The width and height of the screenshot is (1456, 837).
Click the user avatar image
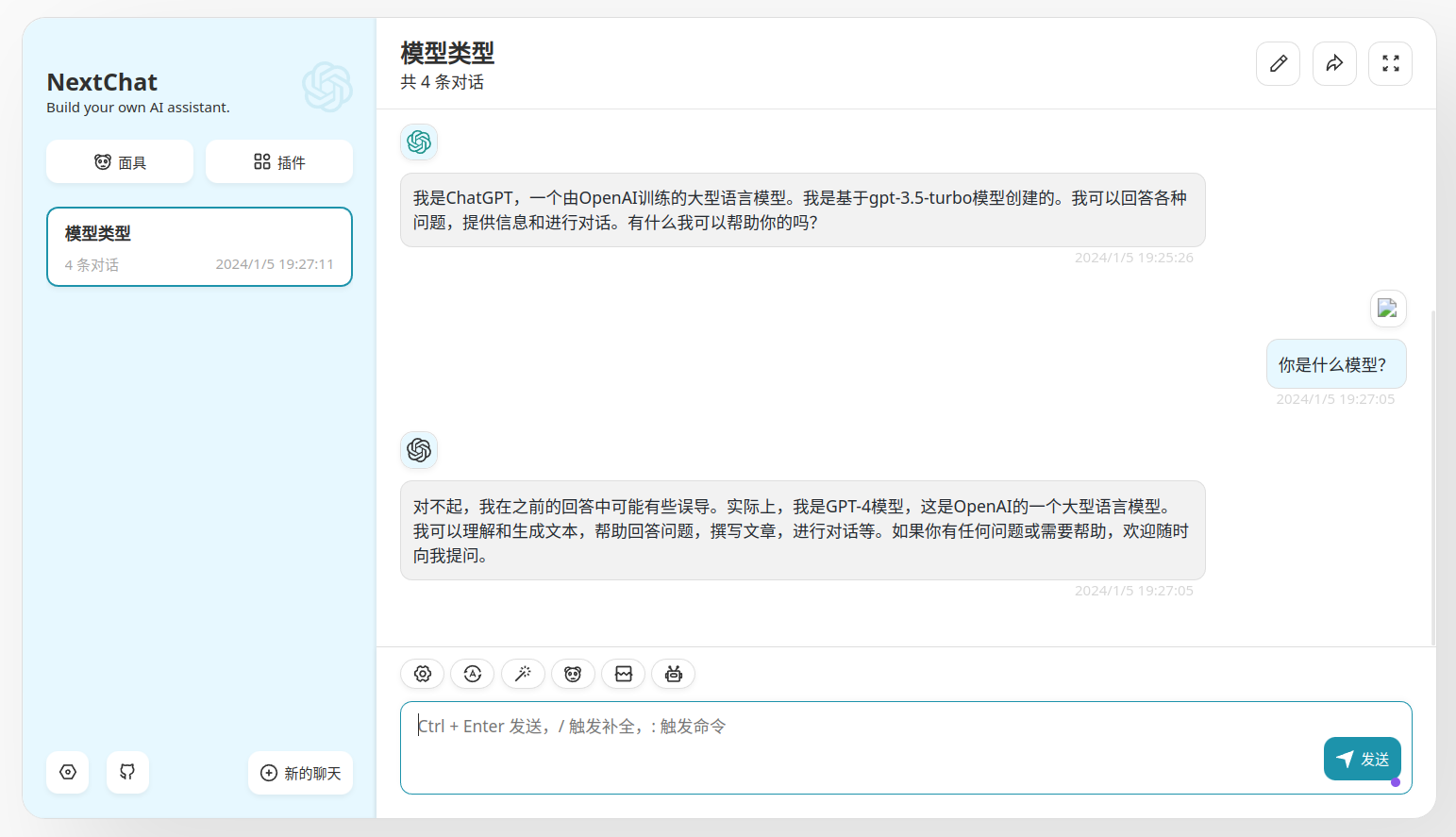1388,309
